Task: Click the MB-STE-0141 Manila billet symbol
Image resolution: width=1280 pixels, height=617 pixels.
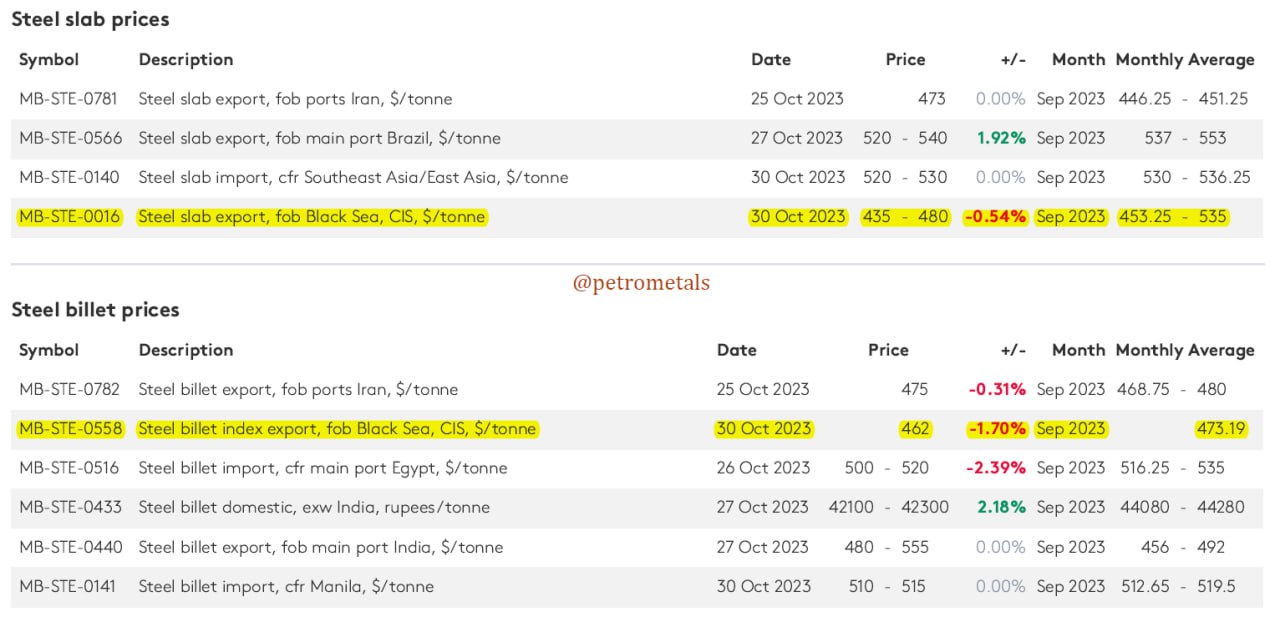Action: click(x=67, y=586)
